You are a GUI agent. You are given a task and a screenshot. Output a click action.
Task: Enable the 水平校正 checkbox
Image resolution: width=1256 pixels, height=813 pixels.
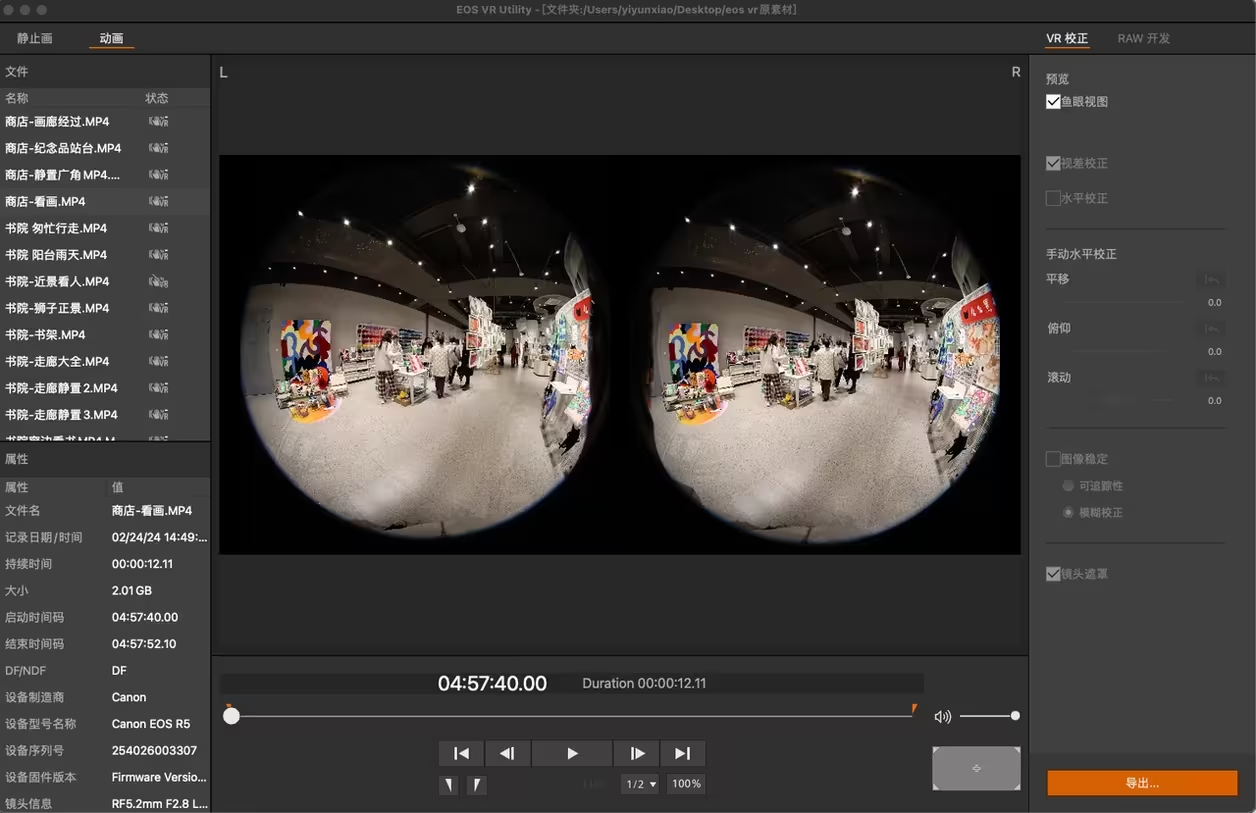point(1053,199)
